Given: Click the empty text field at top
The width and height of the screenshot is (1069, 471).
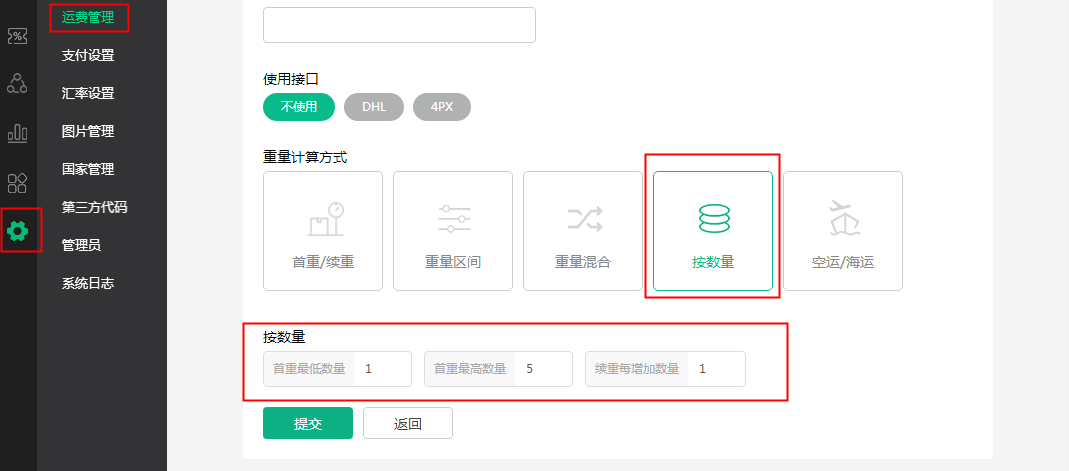Looking at the screenshot, I should [x=400, y=25].
